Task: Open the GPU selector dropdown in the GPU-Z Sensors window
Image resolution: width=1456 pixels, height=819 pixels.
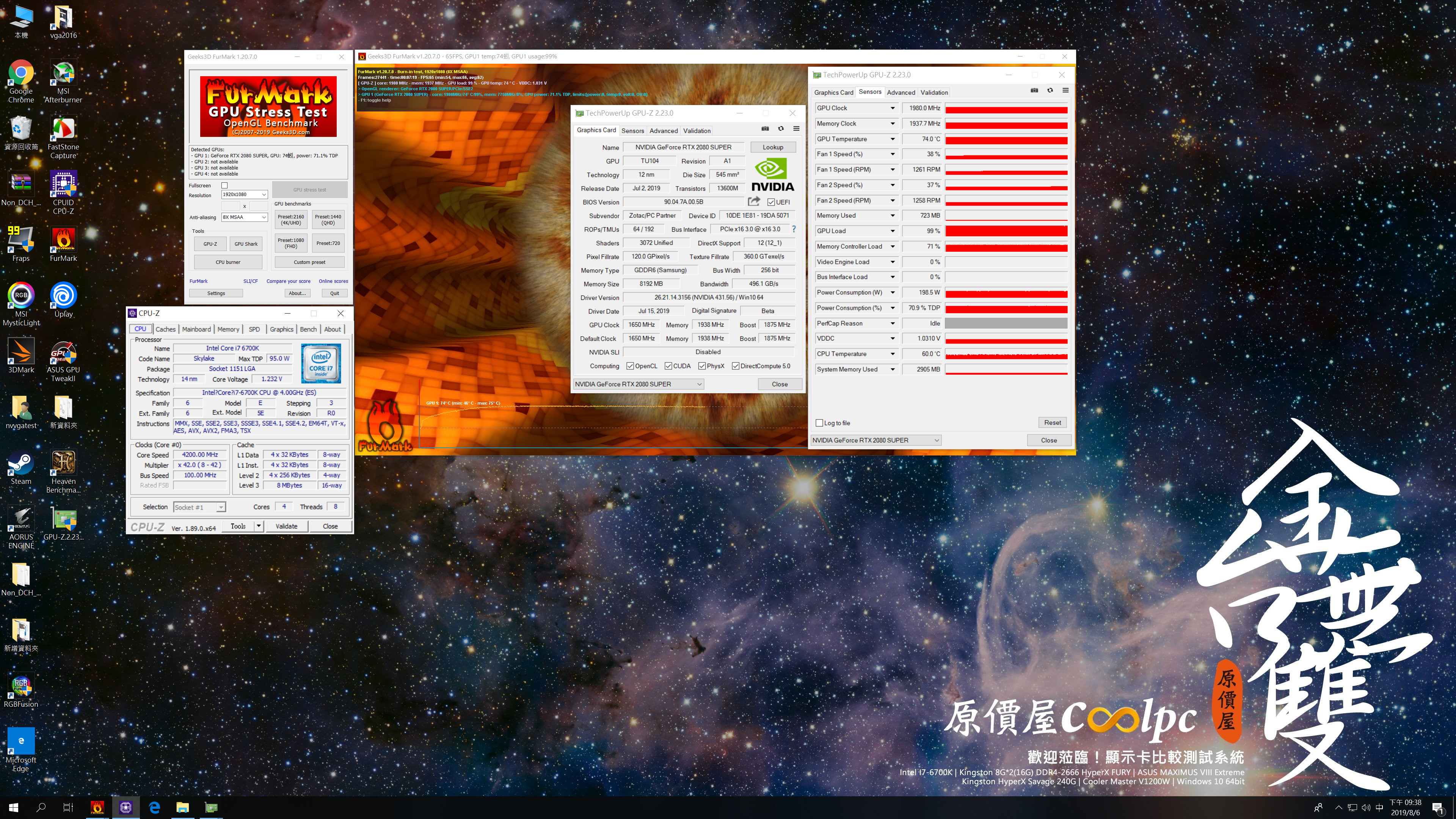Action: pyautogui.click(x=876, y=440)
